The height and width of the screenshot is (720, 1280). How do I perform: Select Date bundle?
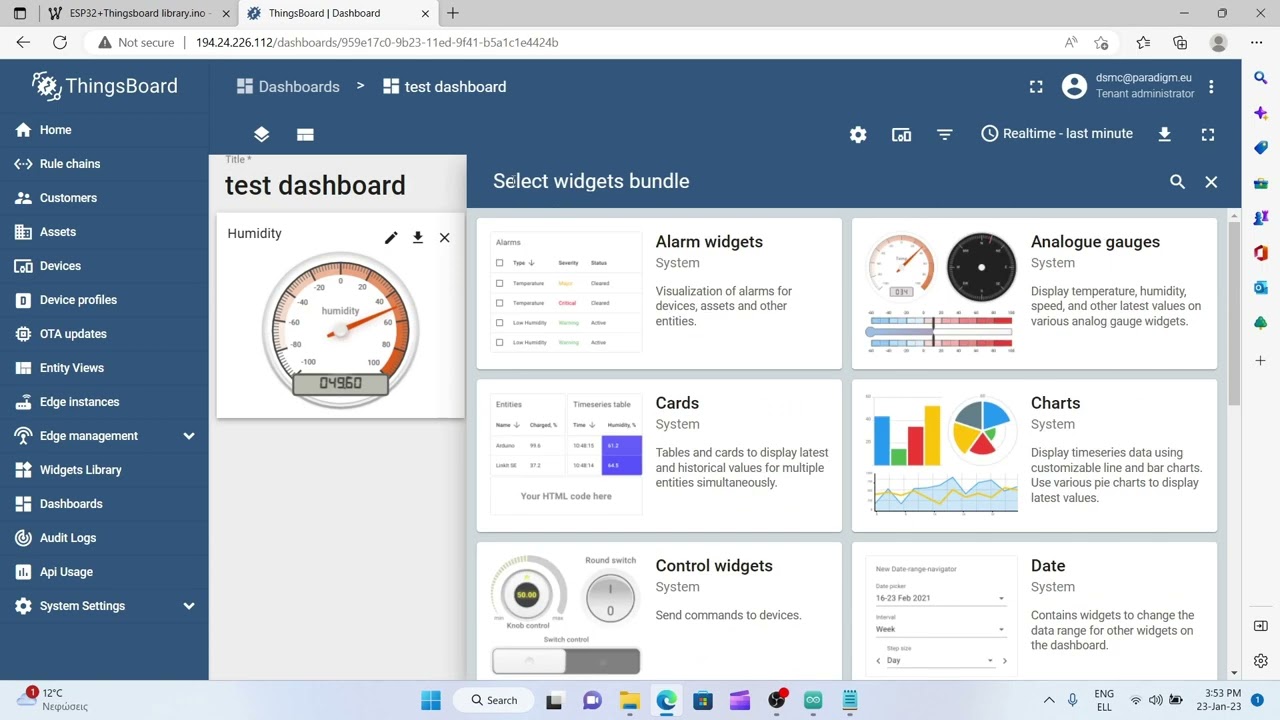point(1034,611)
